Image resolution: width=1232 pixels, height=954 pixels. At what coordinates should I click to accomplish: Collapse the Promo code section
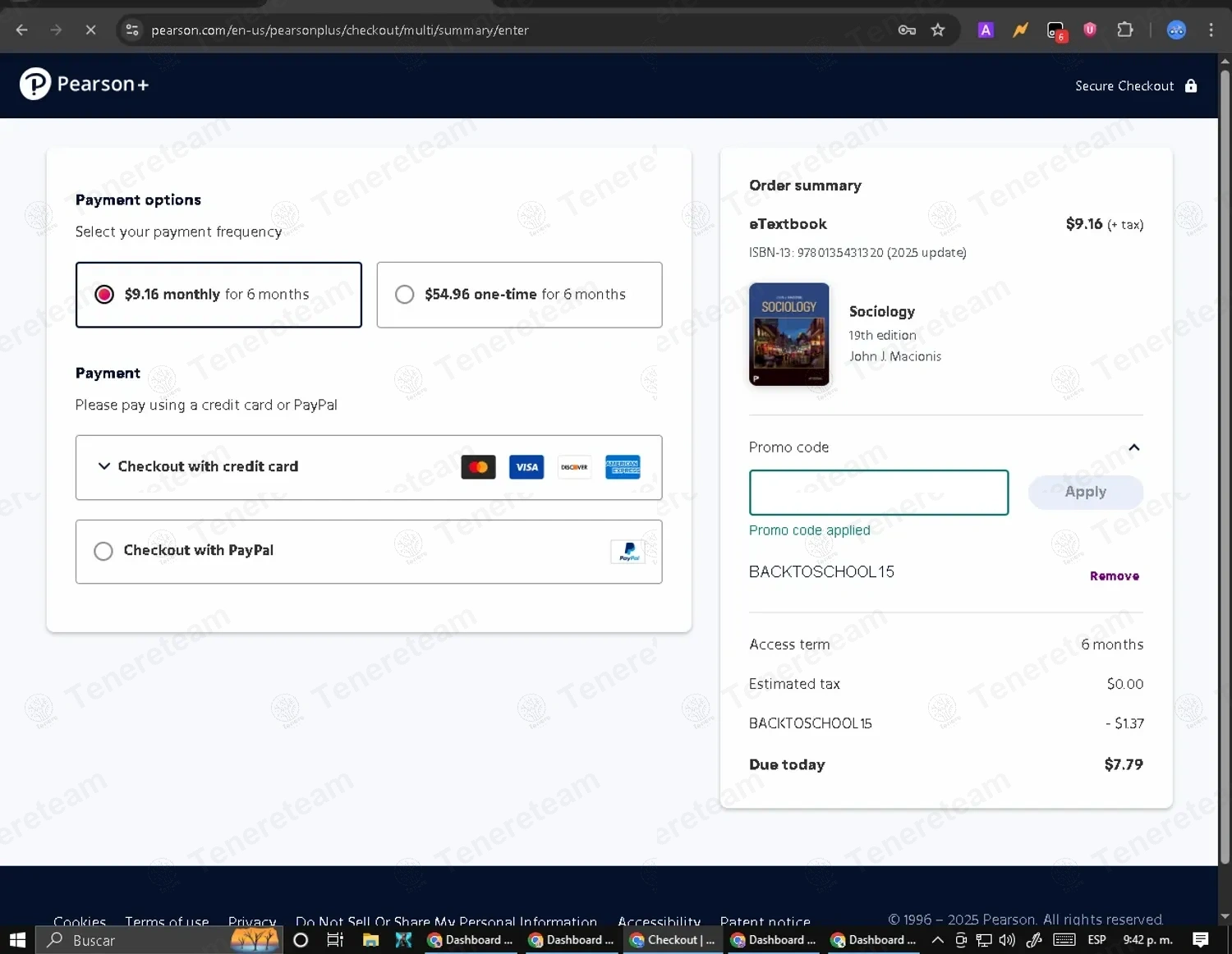coord(1133,447)
